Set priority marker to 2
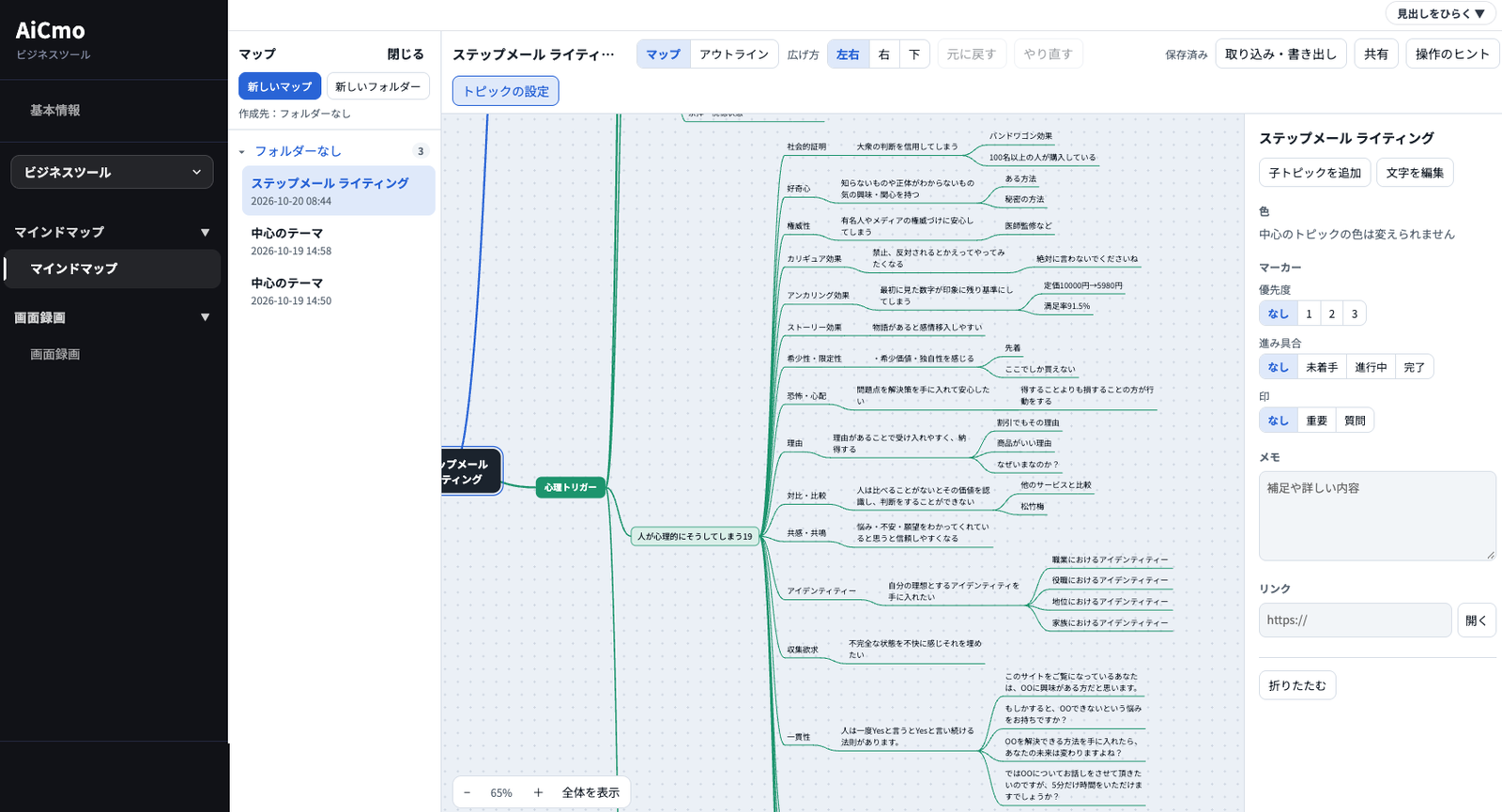Image resolution: width=1502 pixels, height=812 pixels. [x=1331, y=314]
